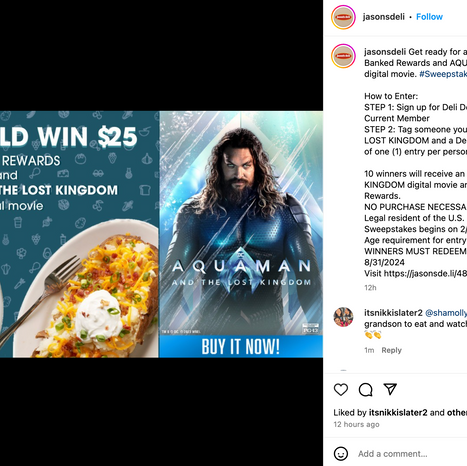This screenshot has width=467, height=466.
Task: Click the Aquaman movie poster image
Action: click(241, 223)
